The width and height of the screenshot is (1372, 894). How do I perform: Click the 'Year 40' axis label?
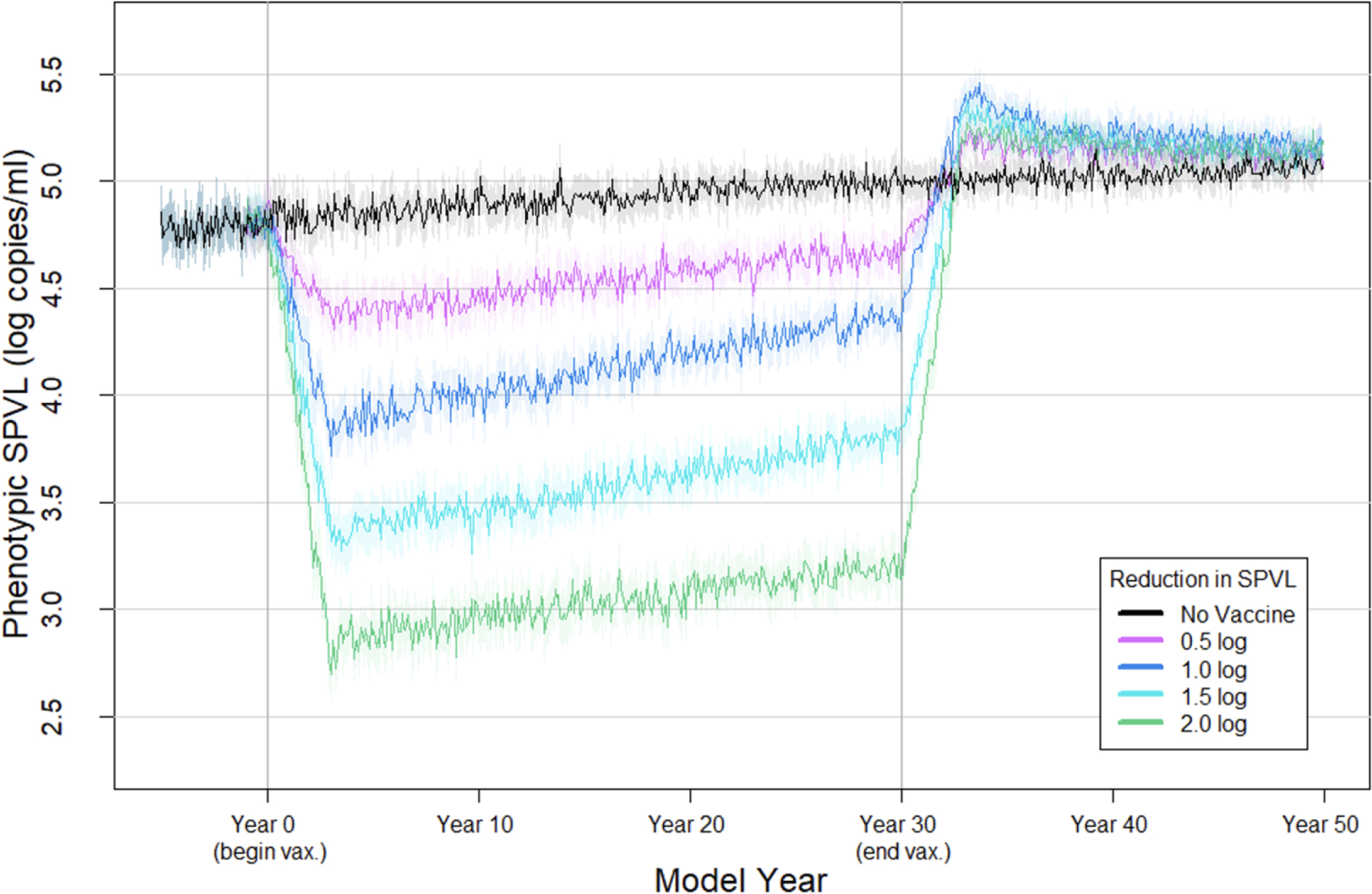1108,824
